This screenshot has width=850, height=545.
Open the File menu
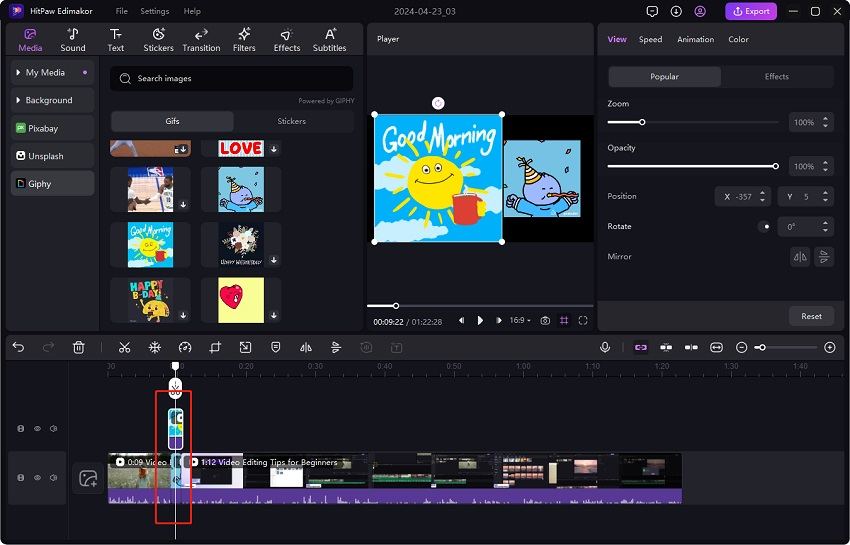click(121, 11)
